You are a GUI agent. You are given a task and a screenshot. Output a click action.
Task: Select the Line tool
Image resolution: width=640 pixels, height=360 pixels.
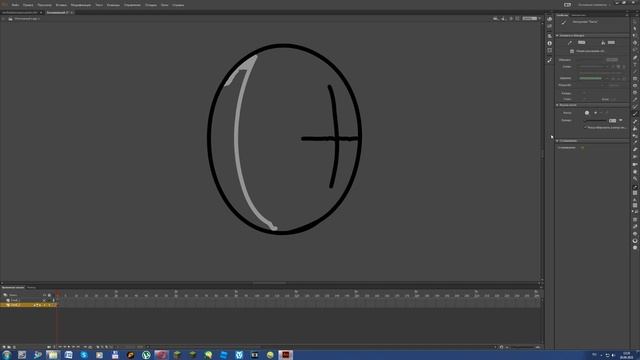(x=635, y=71)
